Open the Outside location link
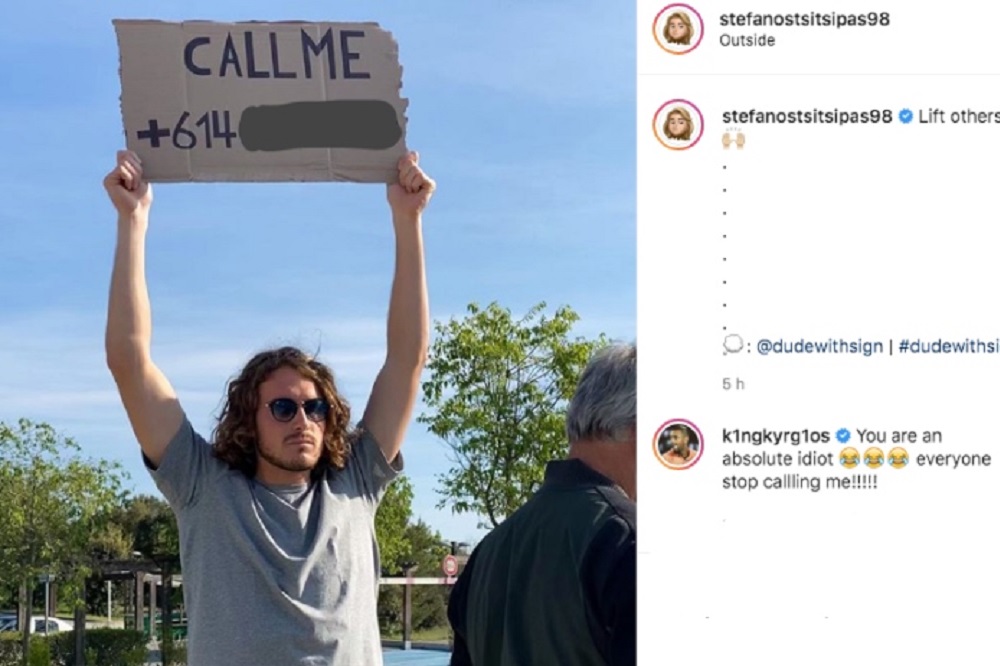The height and width of the screenshot is (666, 1000). [747, 40]
